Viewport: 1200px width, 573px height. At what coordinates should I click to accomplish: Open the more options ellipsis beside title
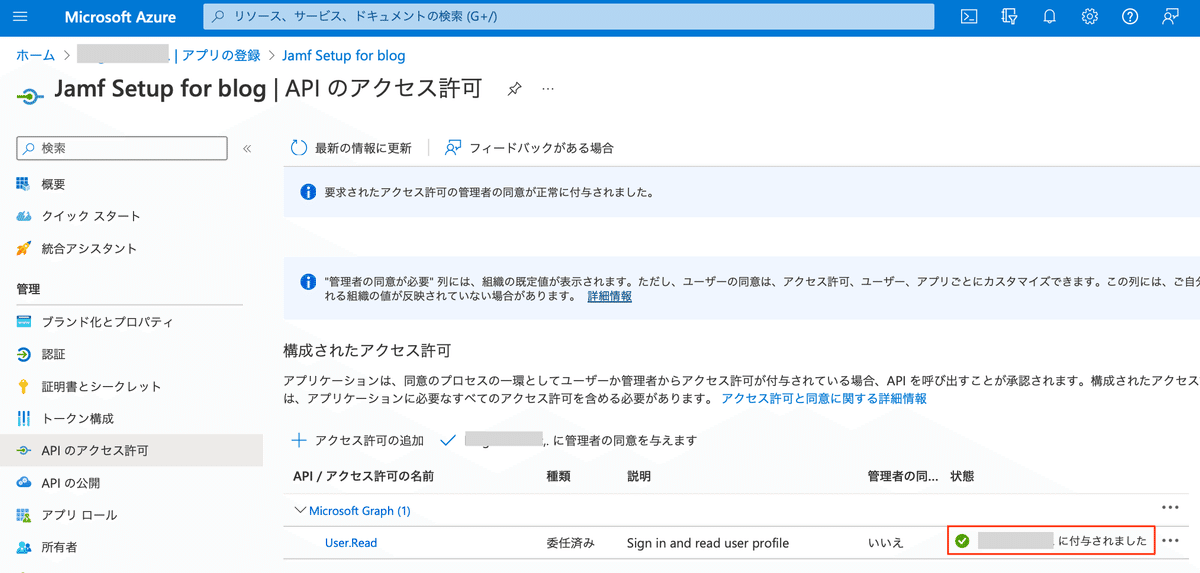pyautogui.click(x=548, y=89)
